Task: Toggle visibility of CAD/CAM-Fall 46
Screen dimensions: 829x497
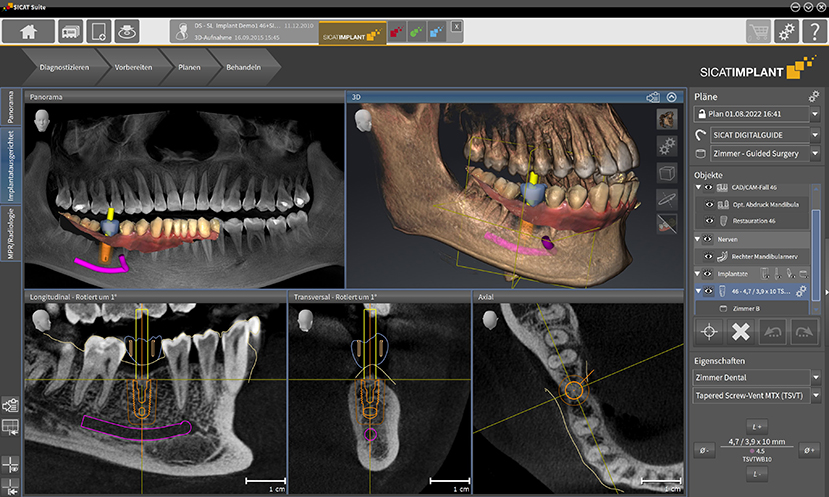Action: click(708, 187)
